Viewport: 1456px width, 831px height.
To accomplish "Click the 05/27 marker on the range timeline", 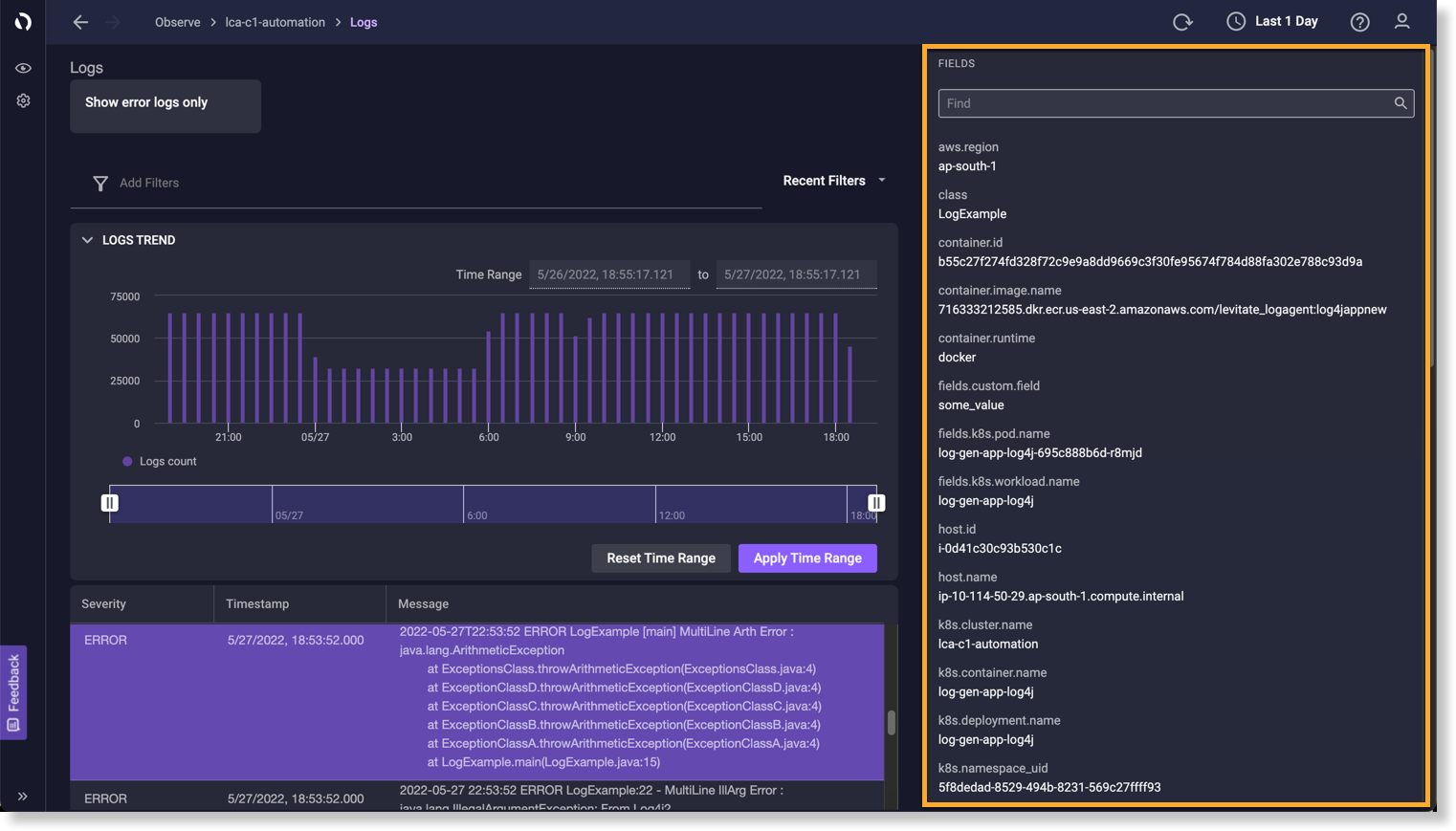I will (289, 515).
